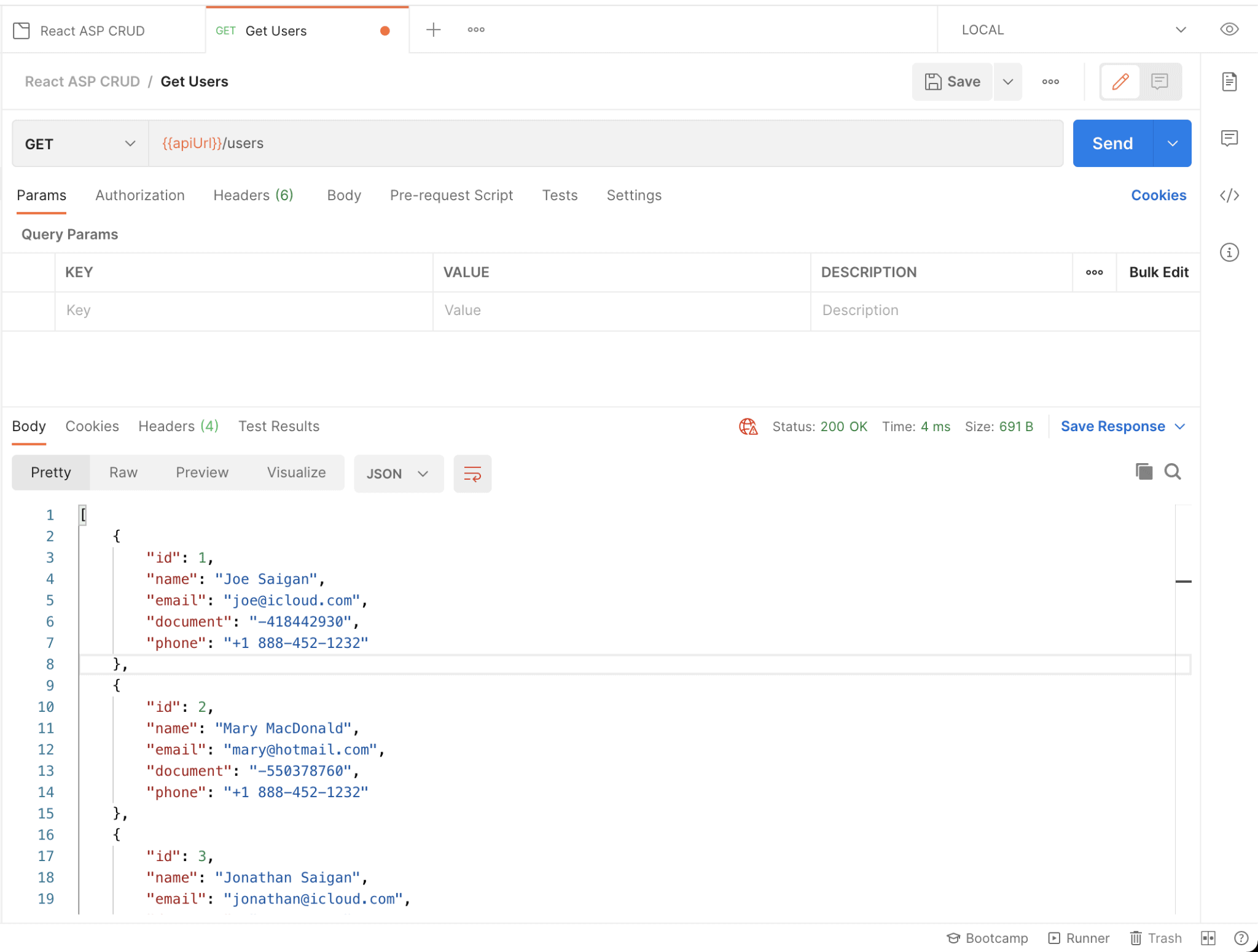Click the Value input cell
1258x952 pixels.
[x=622, y=311]
